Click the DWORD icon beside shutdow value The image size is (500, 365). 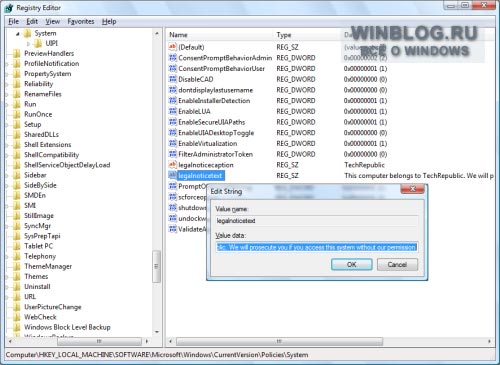173,208
